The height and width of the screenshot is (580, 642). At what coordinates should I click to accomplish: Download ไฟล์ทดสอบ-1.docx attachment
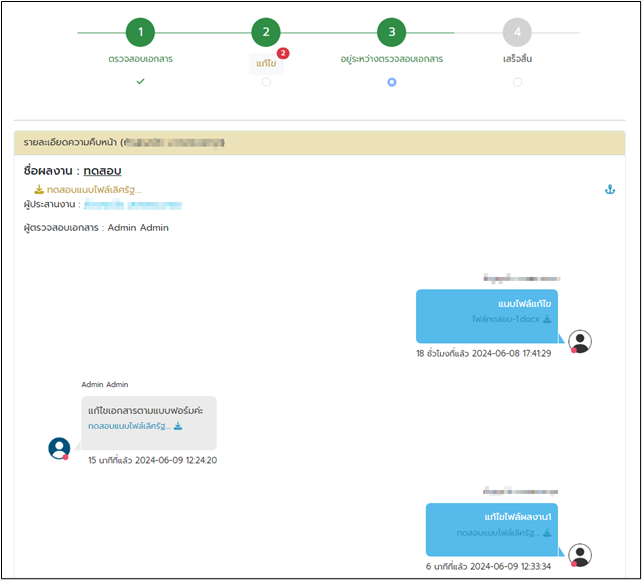click(506, 319)
